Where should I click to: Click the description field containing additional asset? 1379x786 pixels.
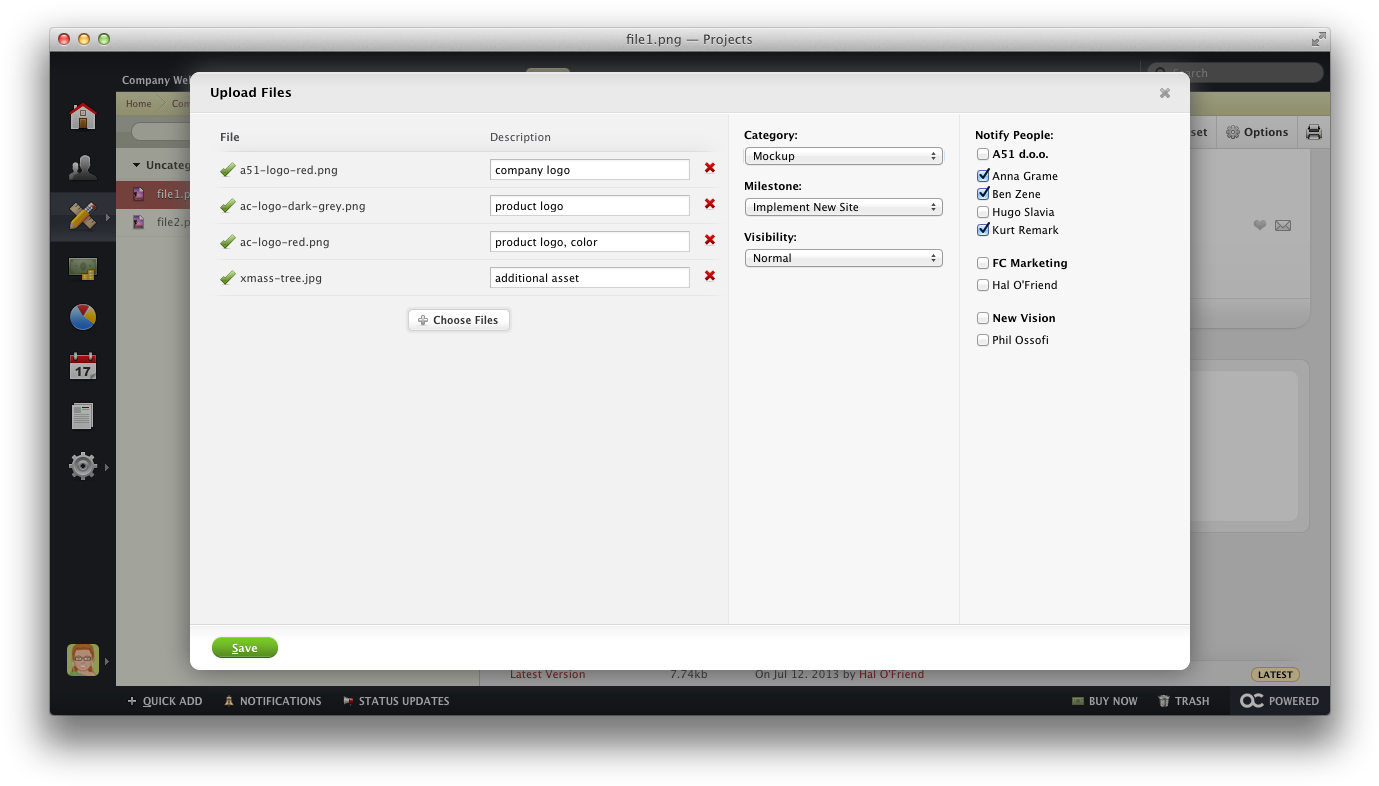pyautogui.click(x=590, y=278)
